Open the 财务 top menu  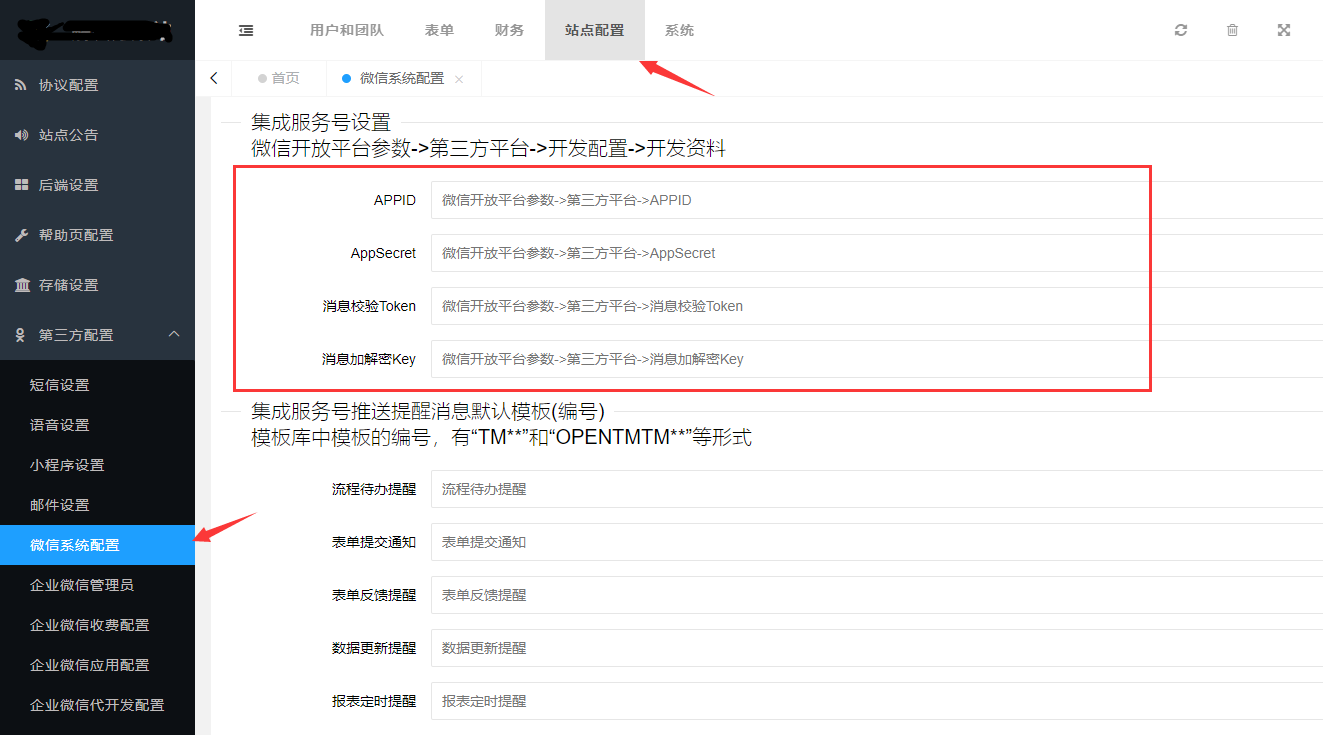[509, 31]
